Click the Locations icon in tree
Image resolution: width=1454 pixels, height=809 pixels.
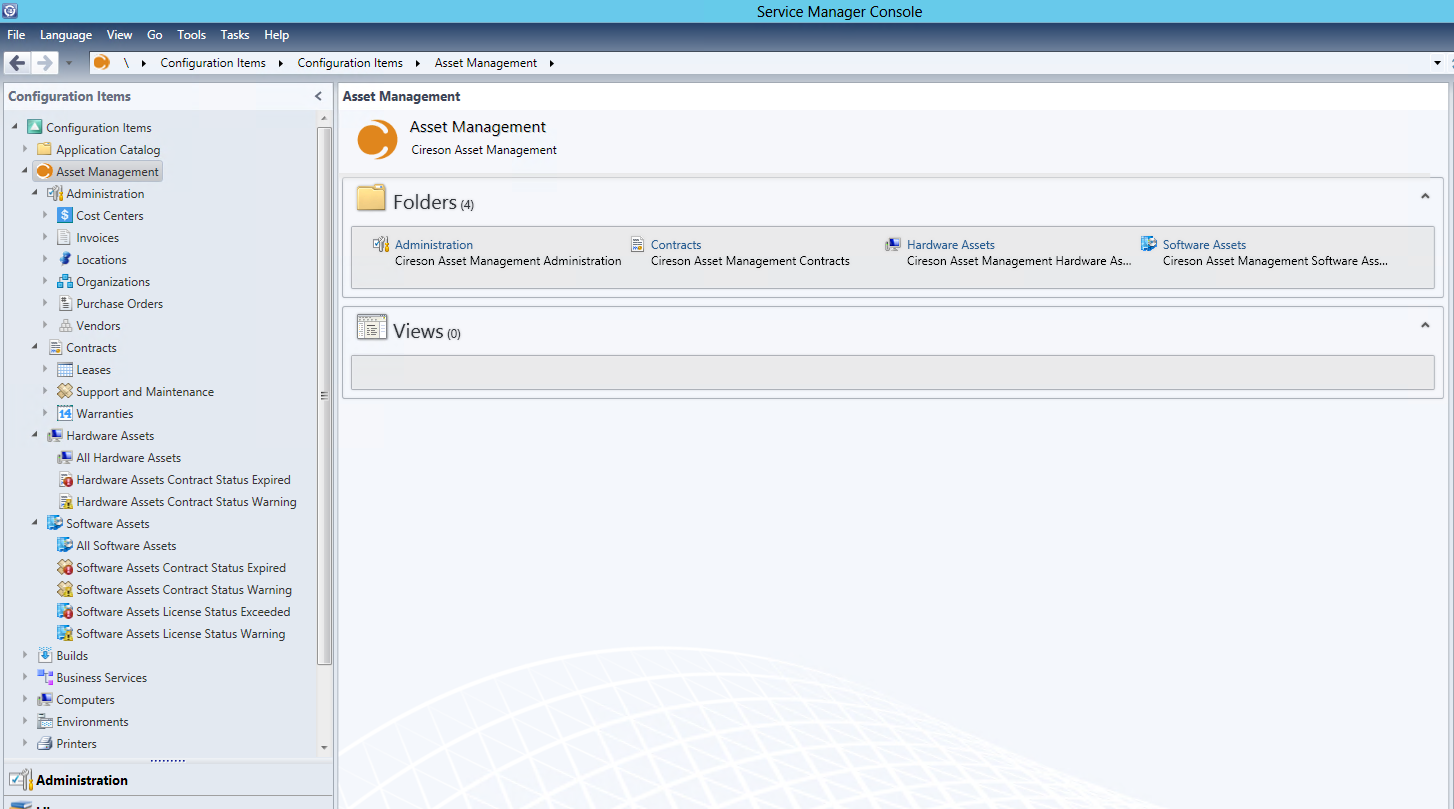coord(65,259)
